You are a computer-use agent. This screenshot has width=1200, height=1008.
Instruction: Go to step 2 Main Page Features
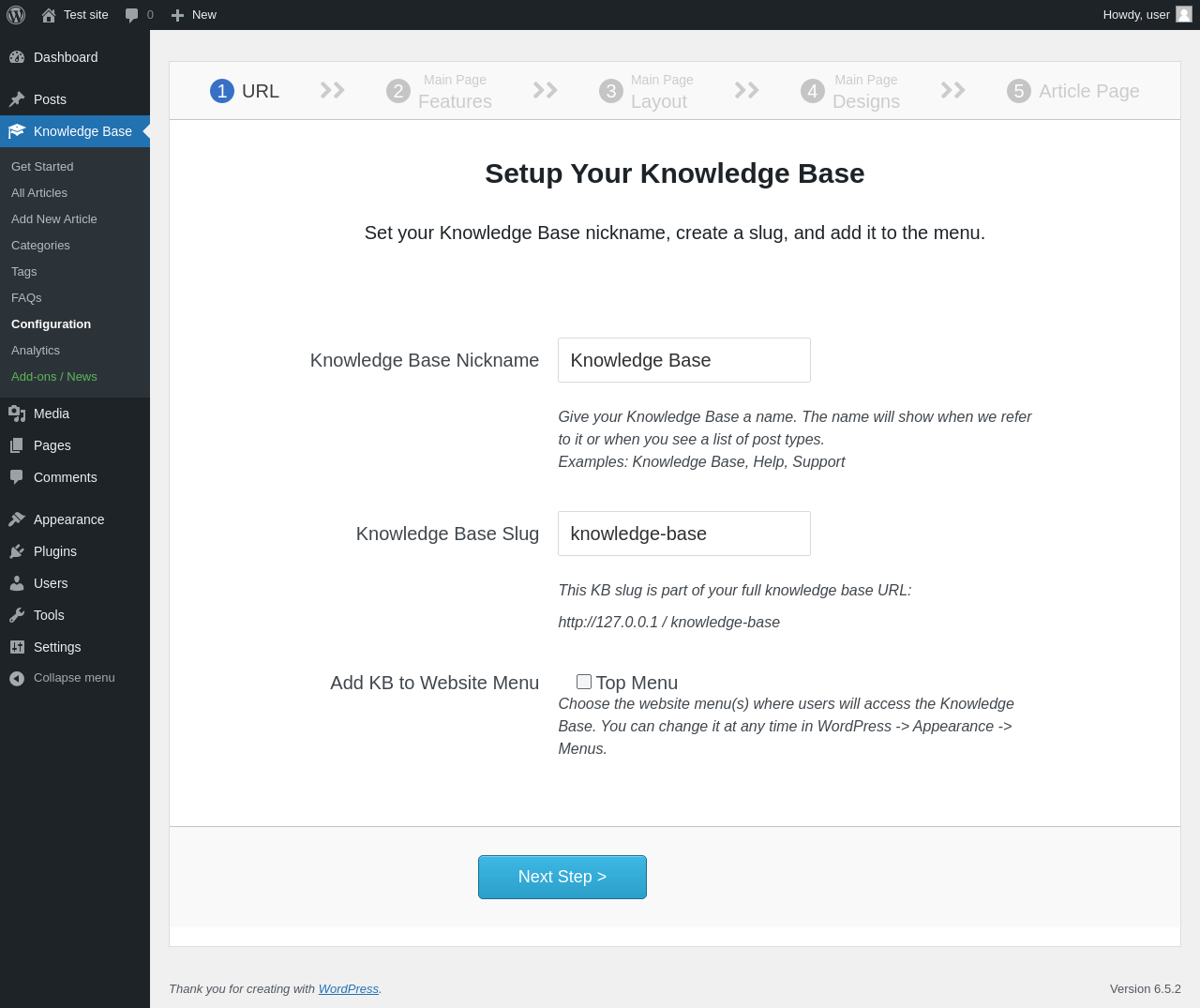pyautogui.click(x=439, y=91)
